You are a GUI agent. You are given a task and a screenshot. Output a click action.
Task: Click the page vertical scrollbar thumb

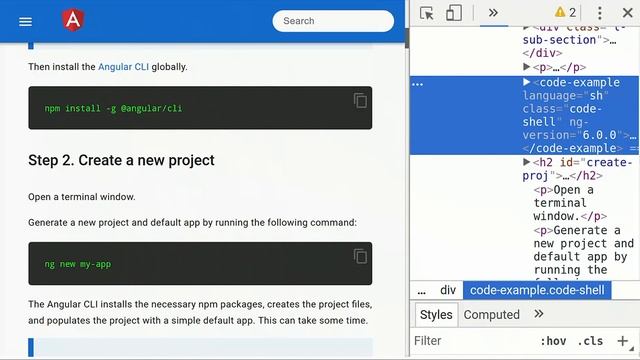(x=407, y=38)
